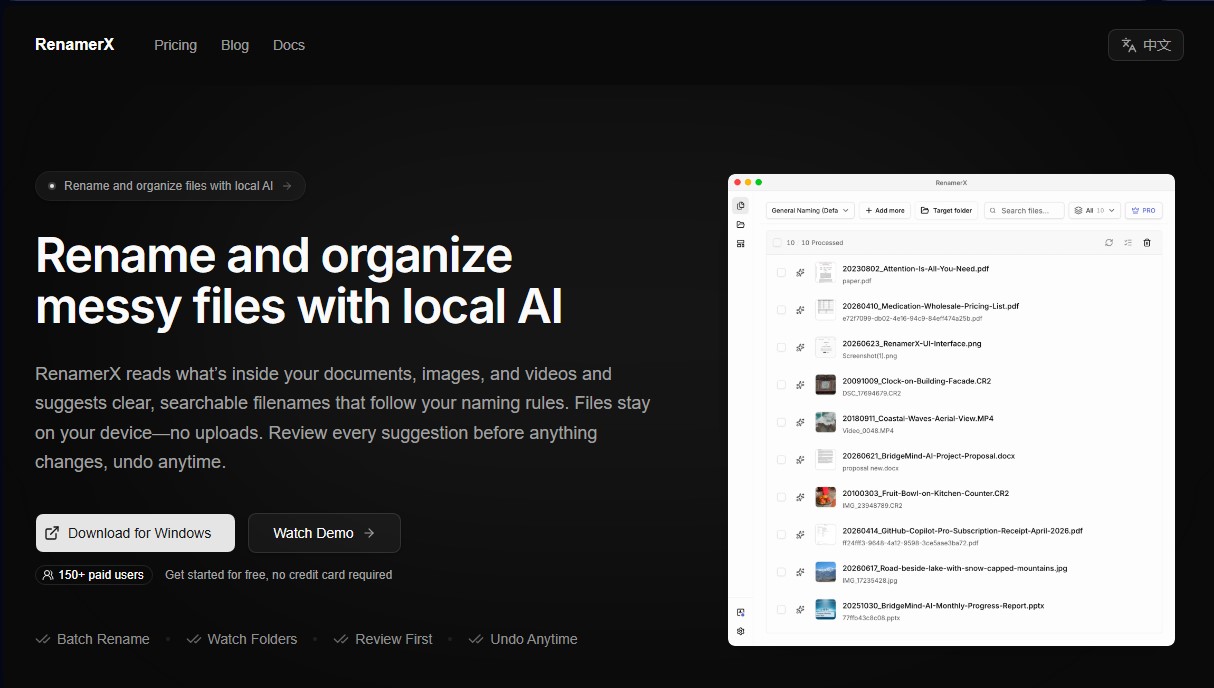Click the Batch Rename feature text

[103, 639]
